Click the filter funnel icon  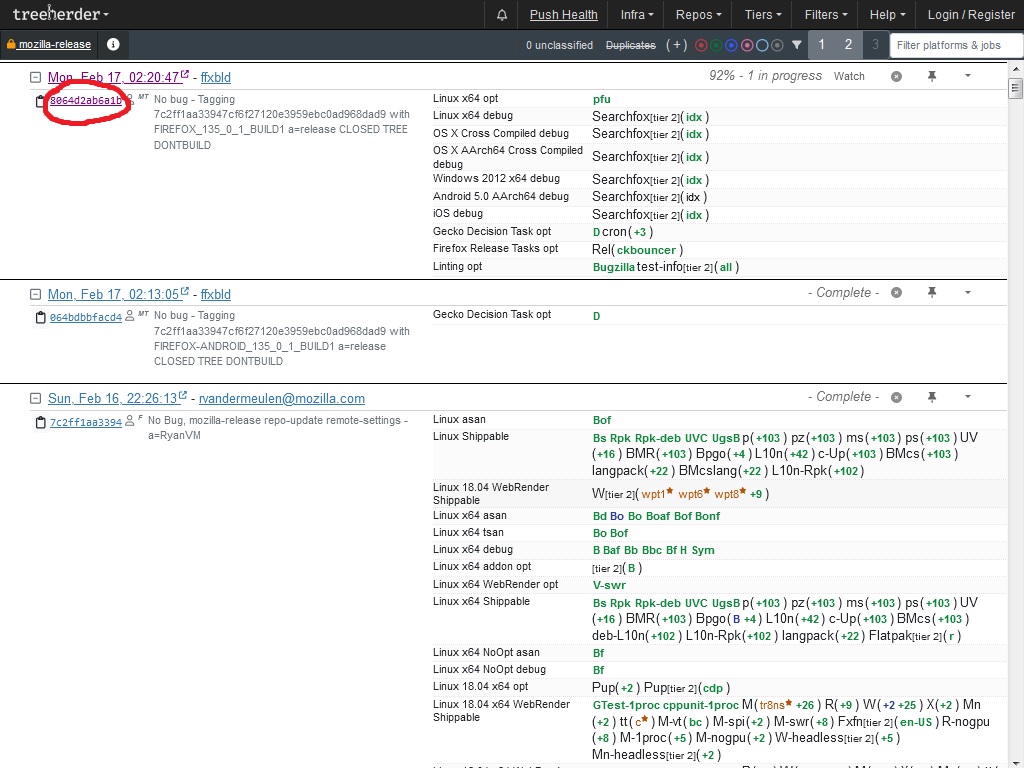point(797,45)
